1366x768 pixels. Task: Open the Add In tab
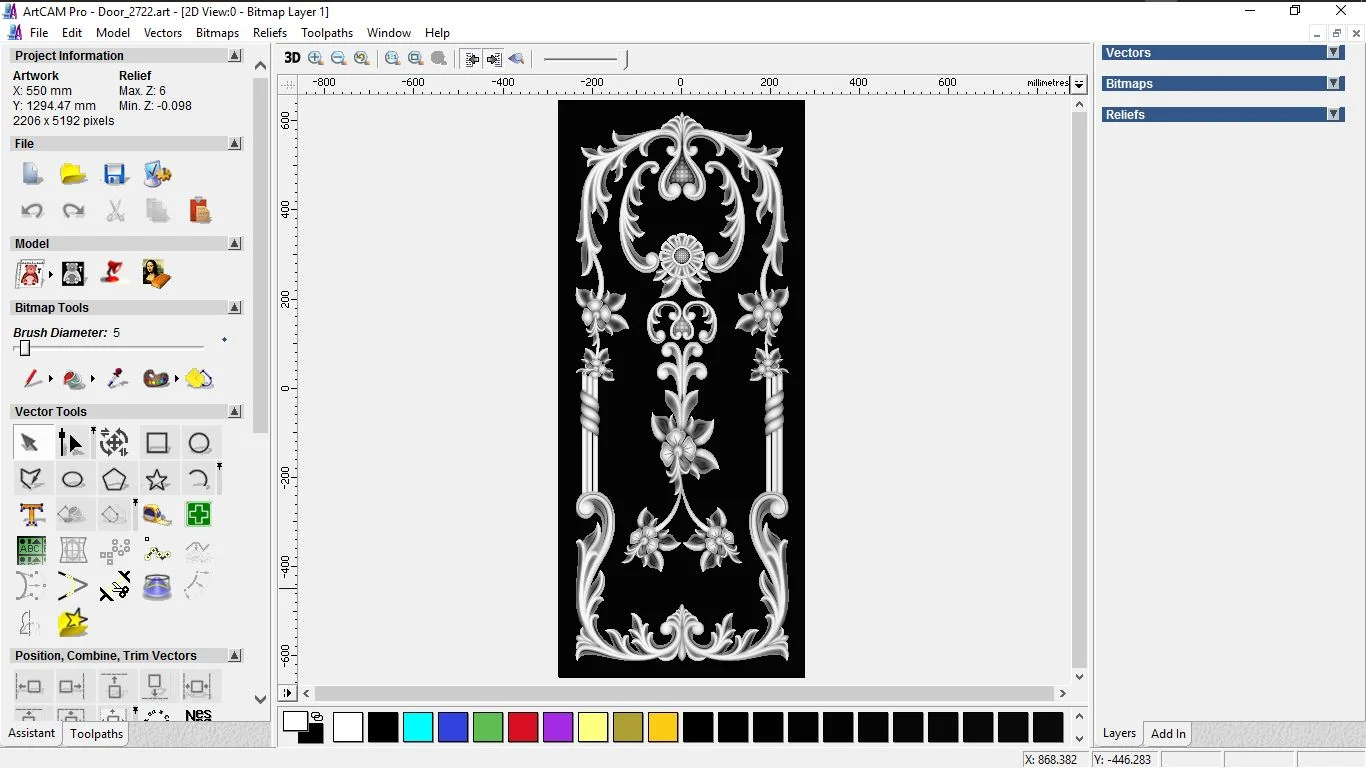(1168, 734)
